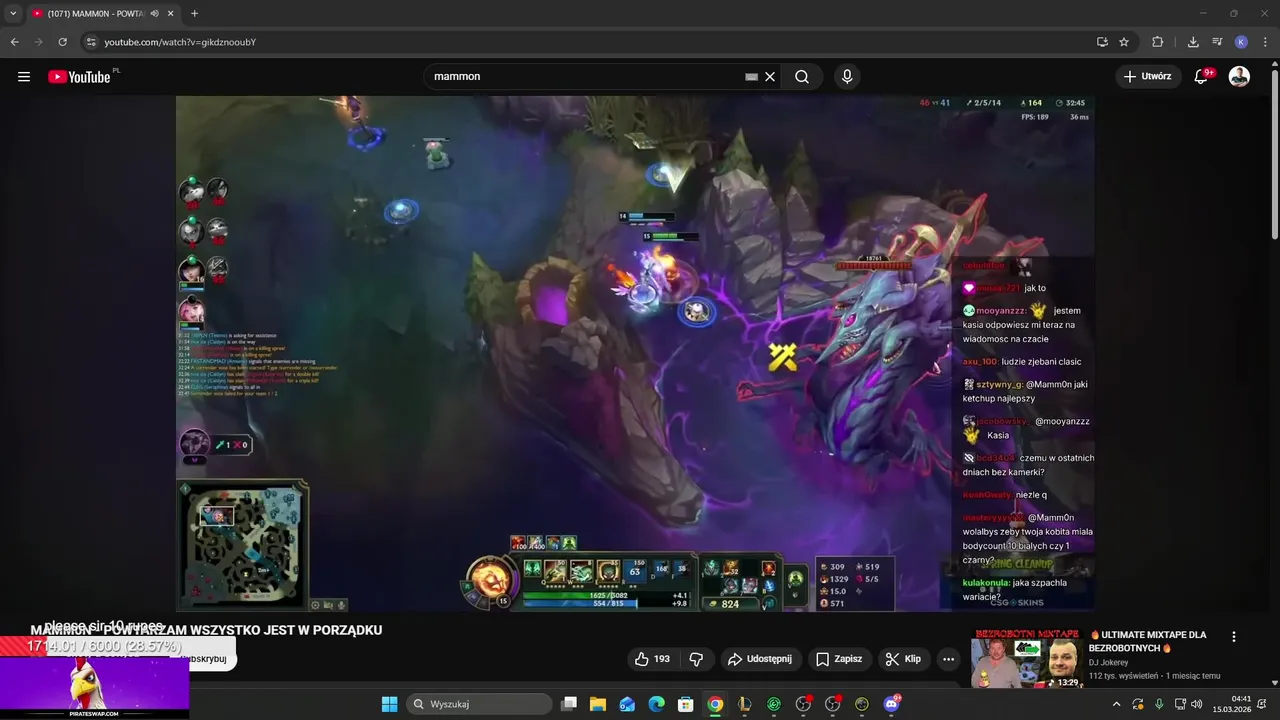Mute the tab via its speaker icon
This screenshot has height=720, width=1280.
[x=155, y=13]
